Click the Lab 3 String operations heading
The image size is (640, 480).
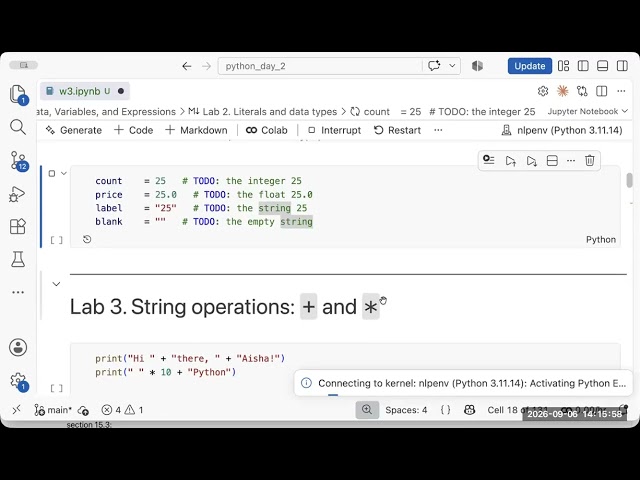[x=224, y=307]
